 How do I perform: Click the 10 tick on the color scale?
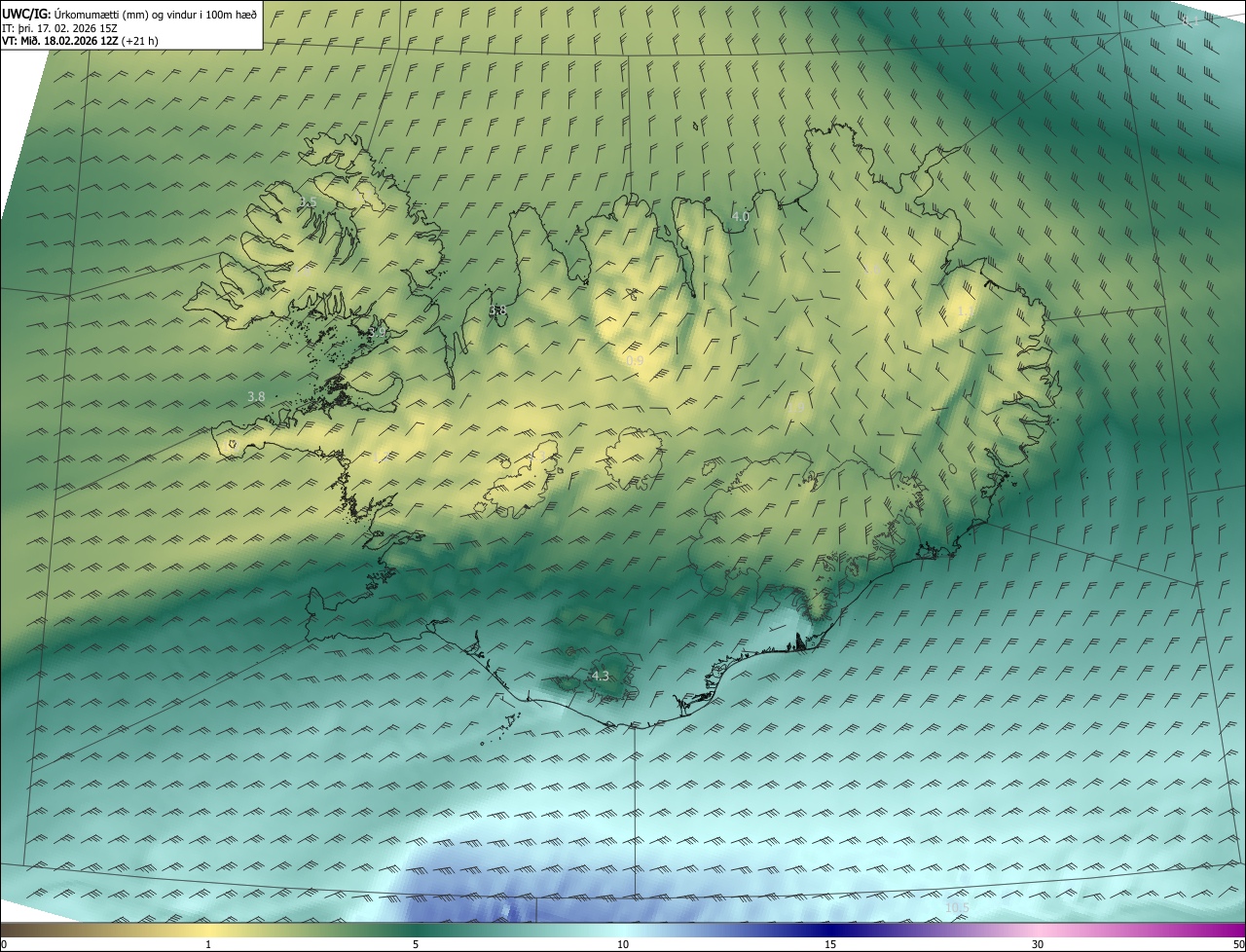623,944
